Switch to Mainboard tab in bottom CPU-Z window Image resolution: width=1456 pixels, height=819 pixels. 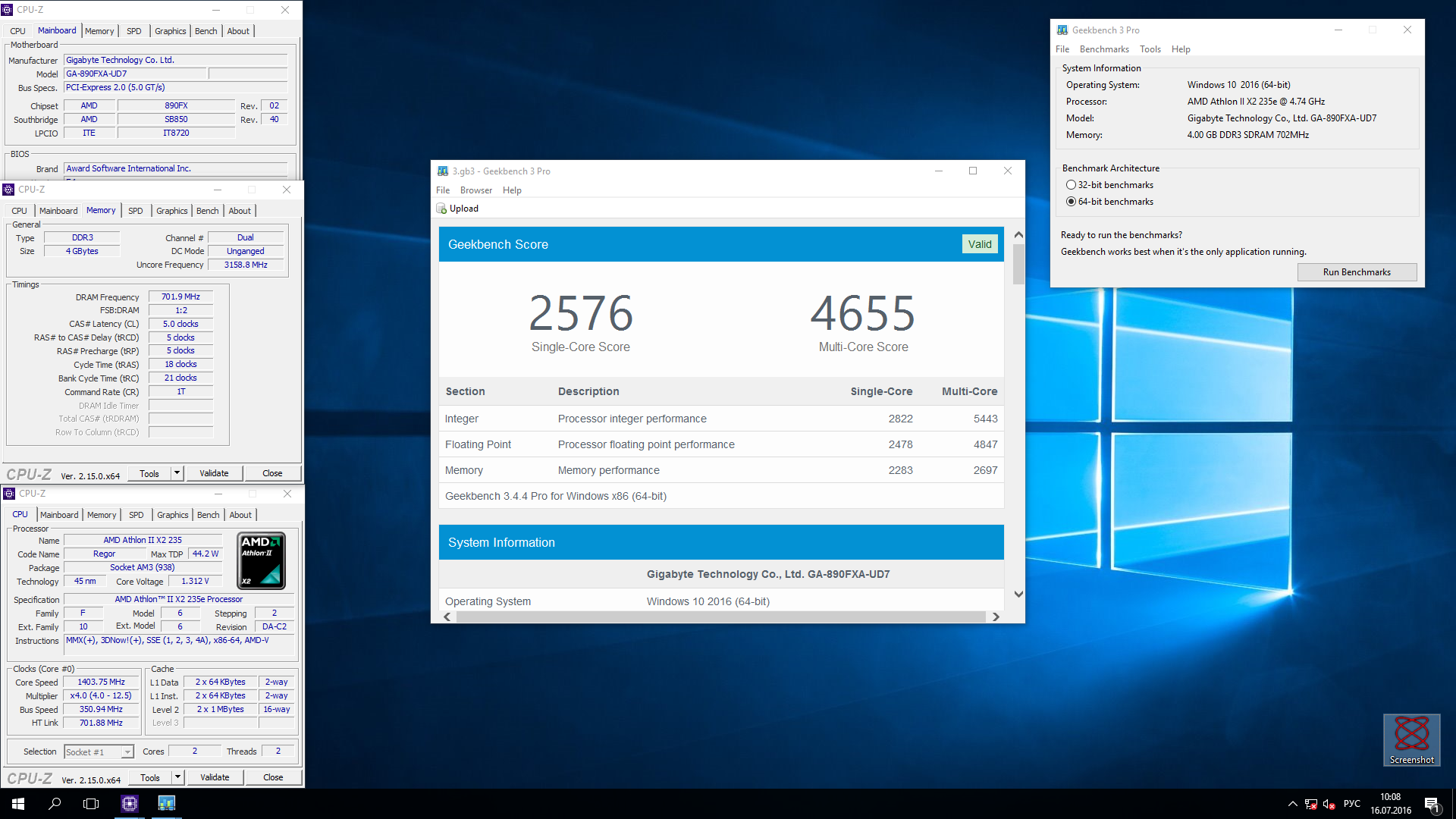(x=59, y=515)
